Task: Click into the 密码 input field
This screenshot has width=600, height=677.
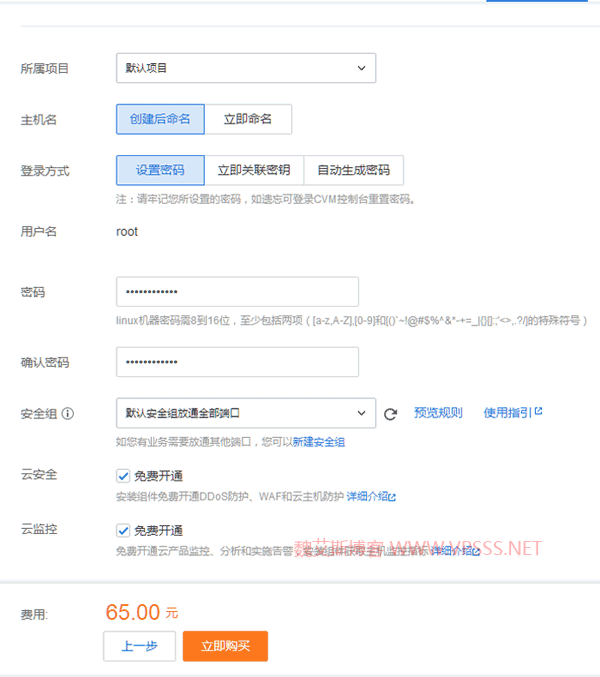Action: click(x=237, y=292)
